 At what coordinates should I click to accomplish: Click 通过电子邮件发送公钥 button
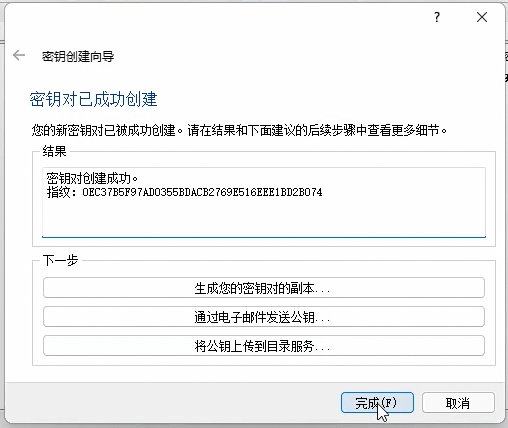tap(264, 317)
